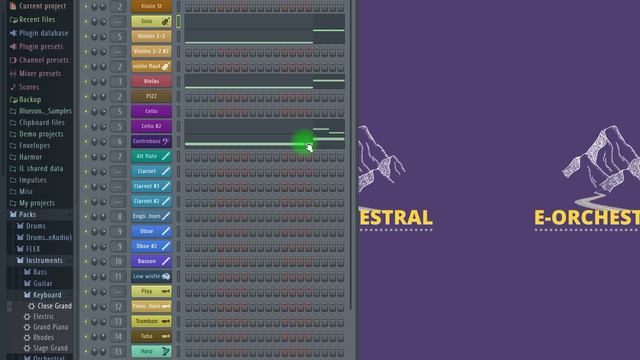Image resolution: width=640 pixels, height=360 pixels.
Task: Open the Cello #2 channel button
Action: click(151, 126)
